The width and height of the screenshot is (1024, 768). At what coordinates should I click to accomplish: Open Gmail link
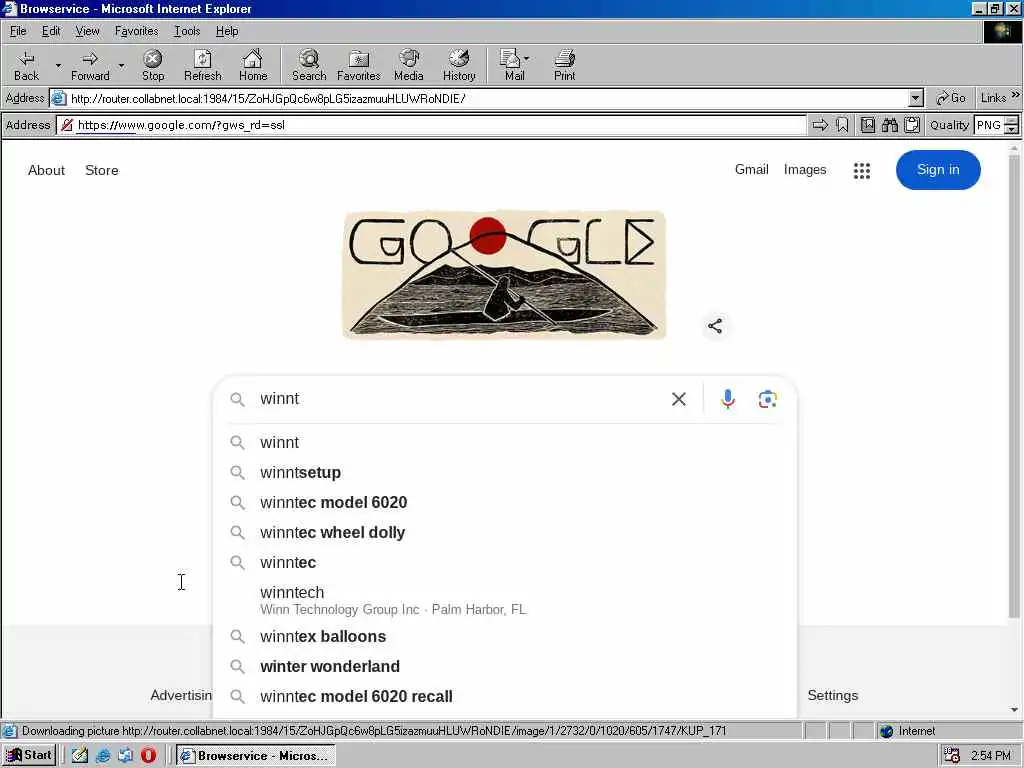pyautogui.click(x=752, y=170)
